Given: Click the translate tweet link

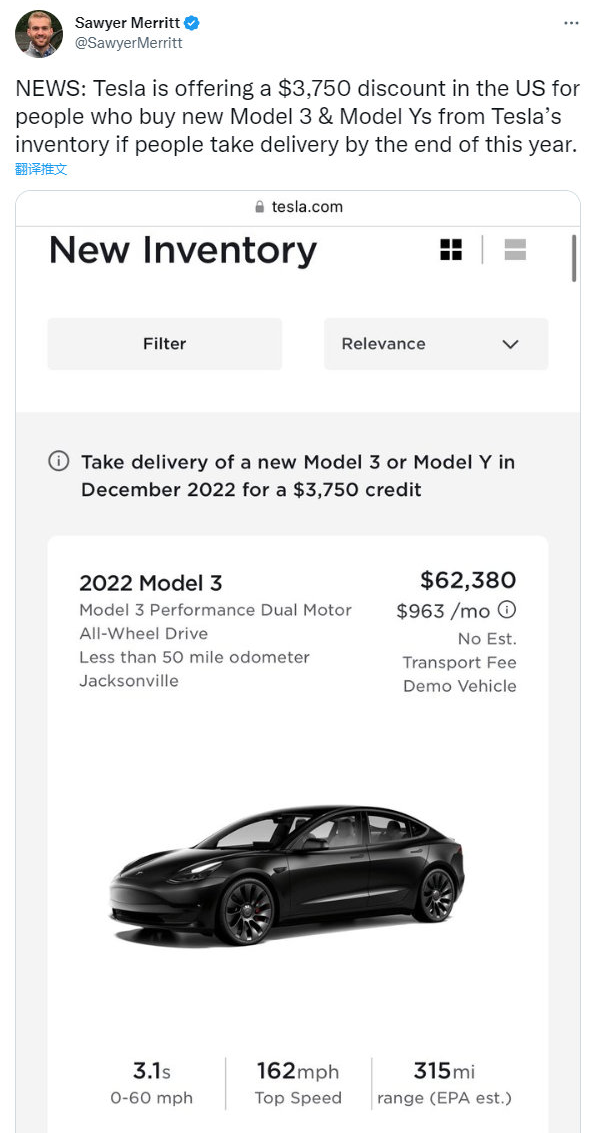Looking at the screenshot, I should 41,170.
